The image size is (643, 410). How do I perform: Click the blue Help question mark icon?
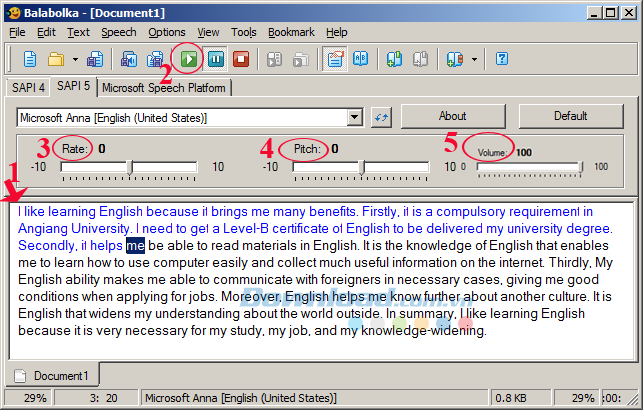click(x=502, y=59)
